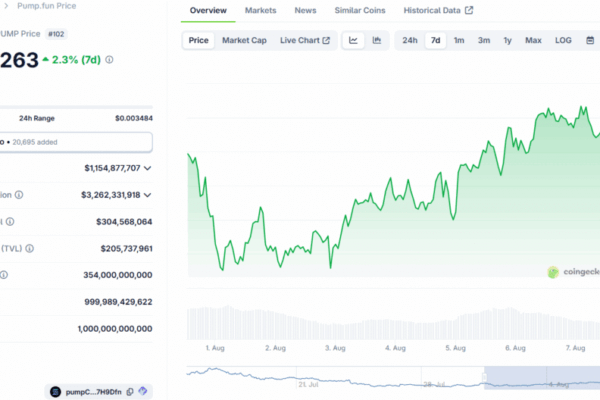This screenshot has height=400, width=600.
Task: Click info icon on the $3,262,331,918 row
Action: click(19, 195)
